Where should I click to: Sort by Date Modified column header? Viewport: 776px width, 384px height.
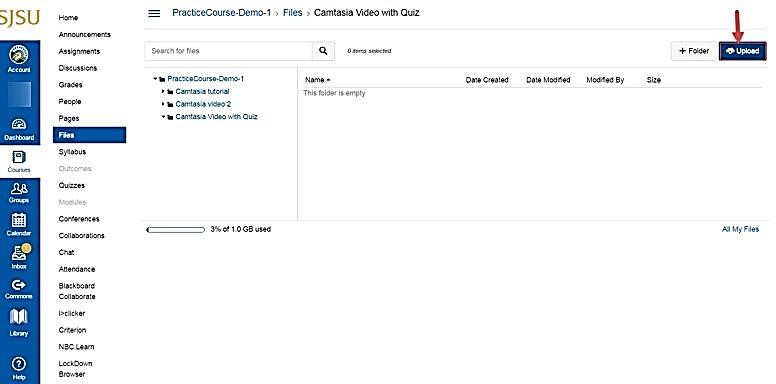548,80
